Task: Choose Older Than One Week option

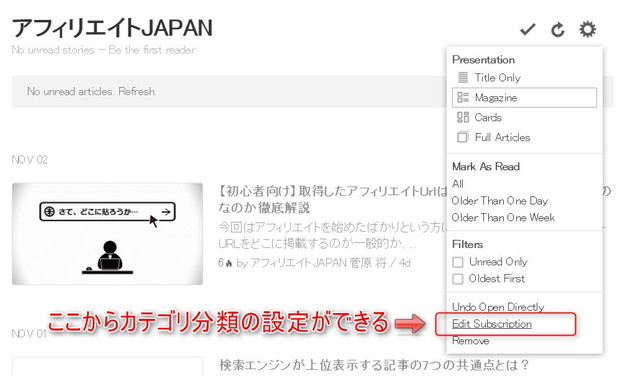Action: [503, 217]
